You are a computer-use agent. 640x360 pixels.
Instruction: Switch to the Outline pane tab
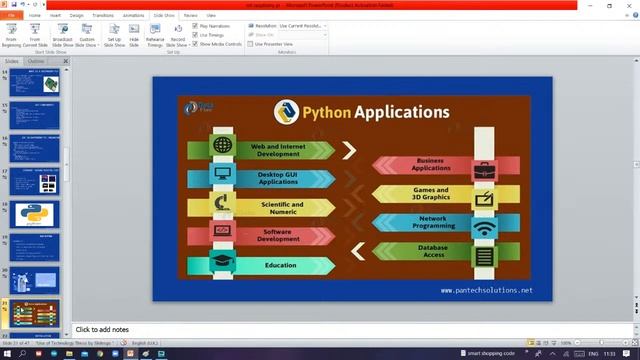[36, 61]
